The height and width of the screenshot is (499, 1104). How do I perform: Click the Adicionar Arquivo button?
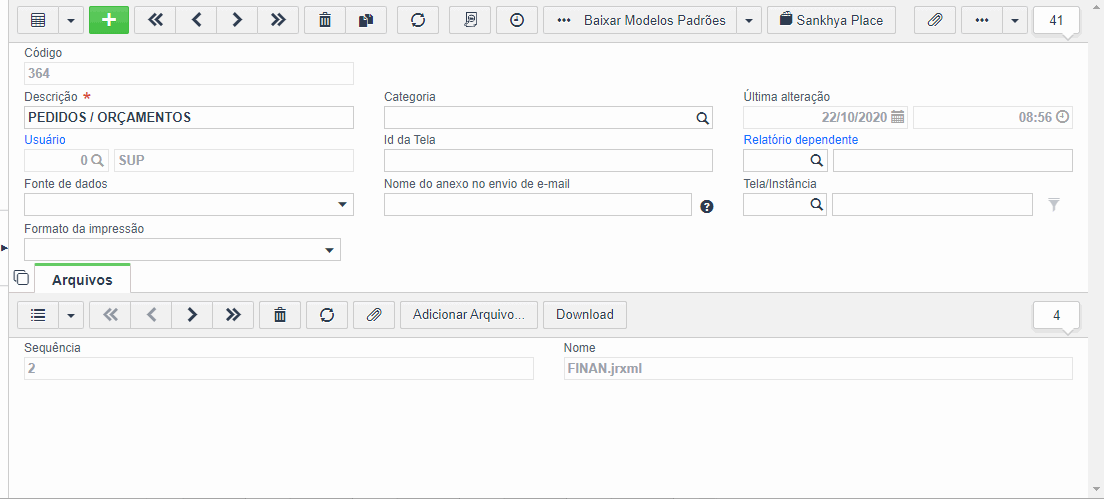tap(469, 315)
